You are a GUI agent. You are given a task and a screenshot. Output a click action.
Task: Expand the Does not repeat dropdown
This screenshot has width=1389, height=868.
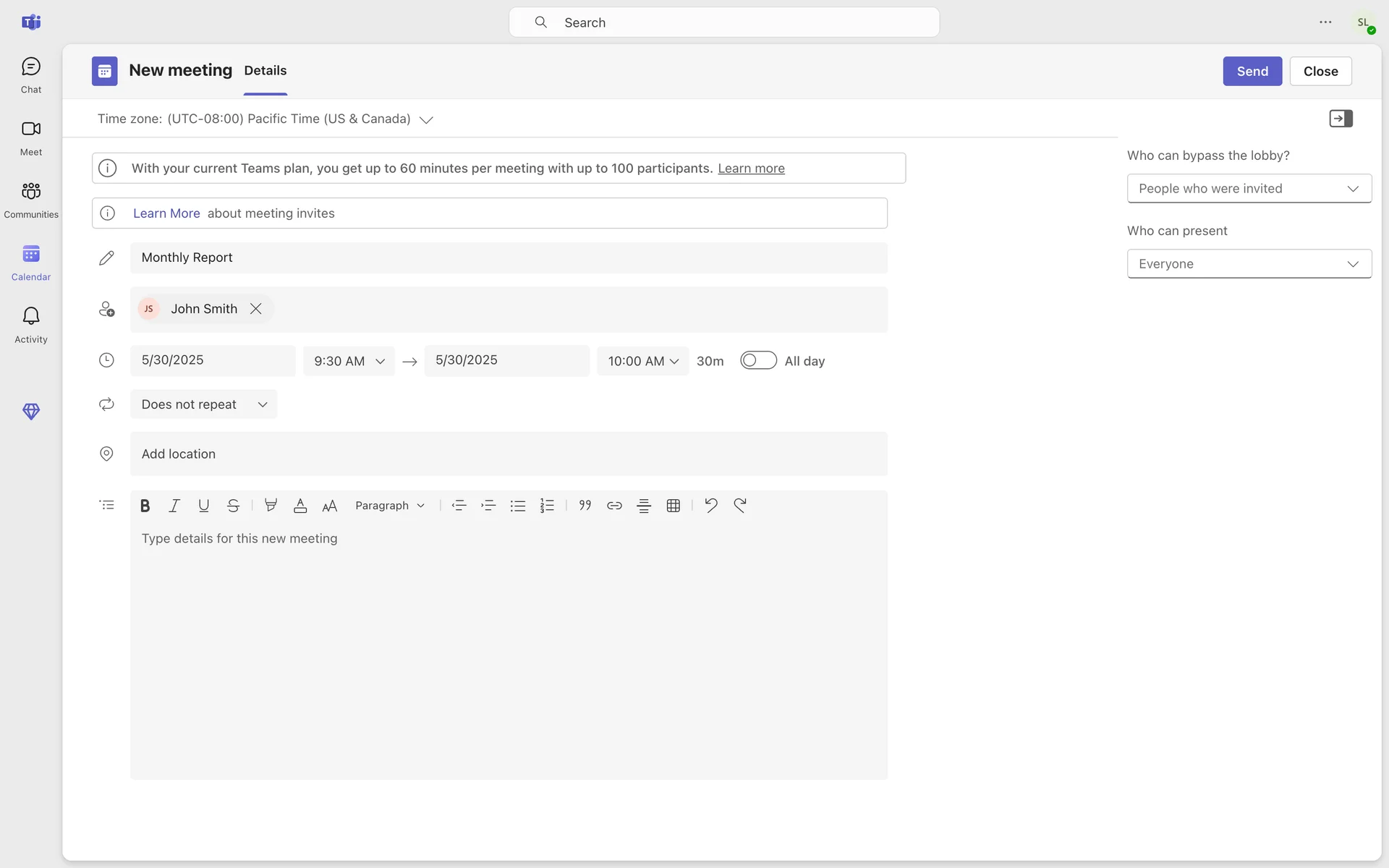204,404
